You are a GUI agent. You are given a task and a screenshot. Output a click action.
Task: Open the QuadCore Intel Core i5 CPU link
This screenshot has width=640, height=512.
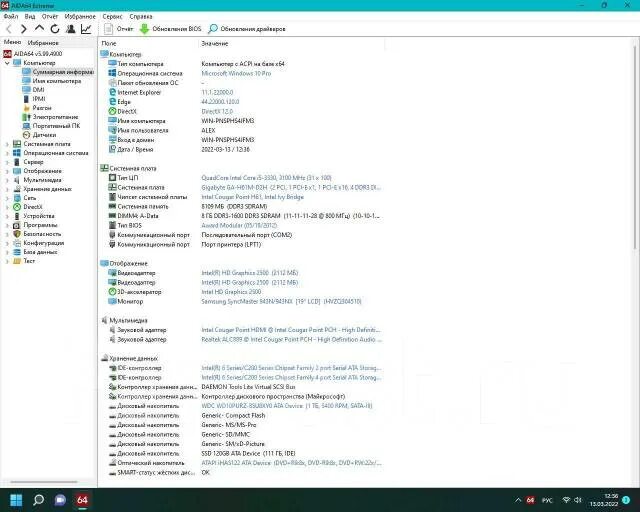pos(266,178)
